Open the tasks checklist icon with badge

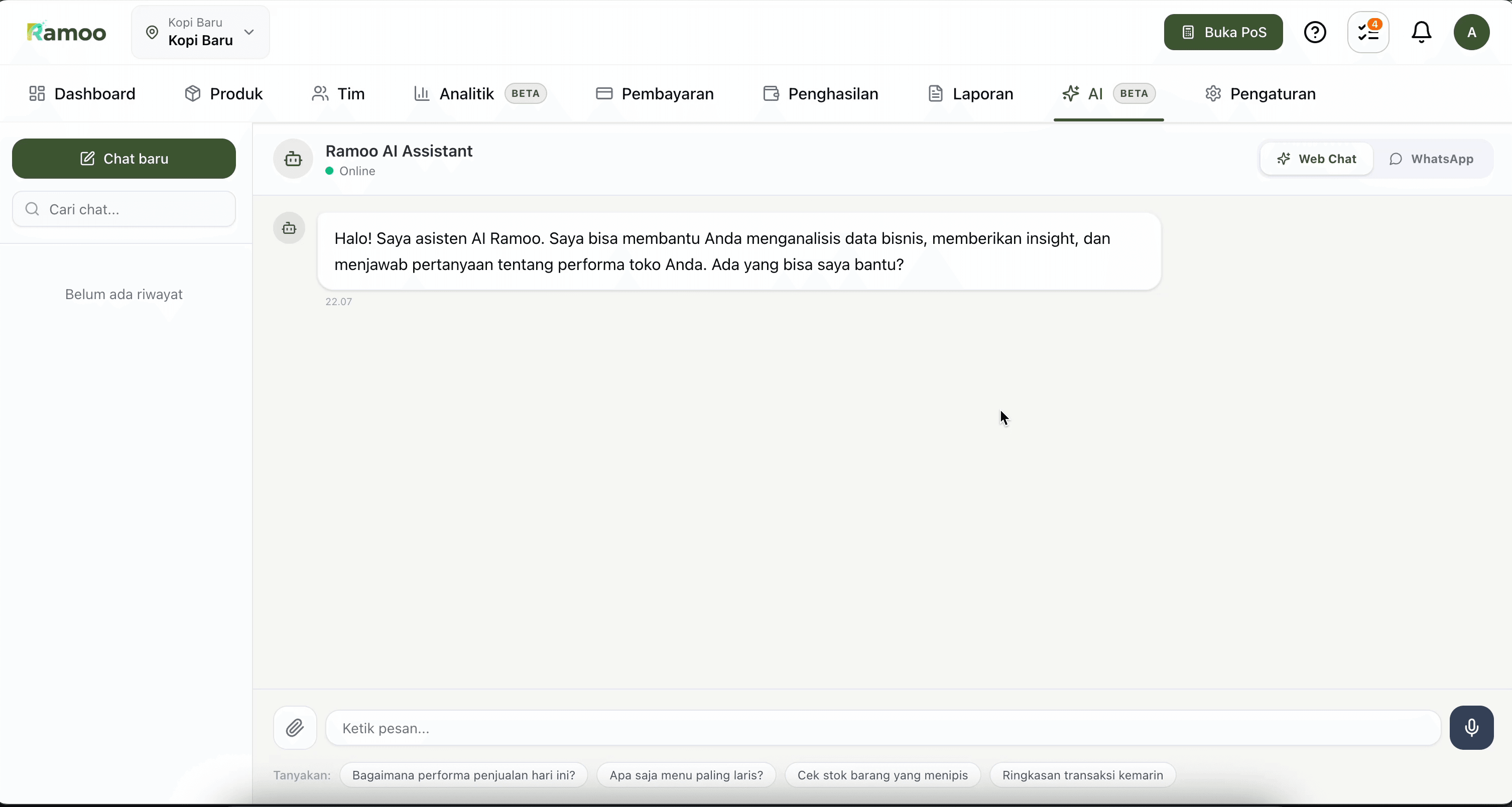[1367, 32]
